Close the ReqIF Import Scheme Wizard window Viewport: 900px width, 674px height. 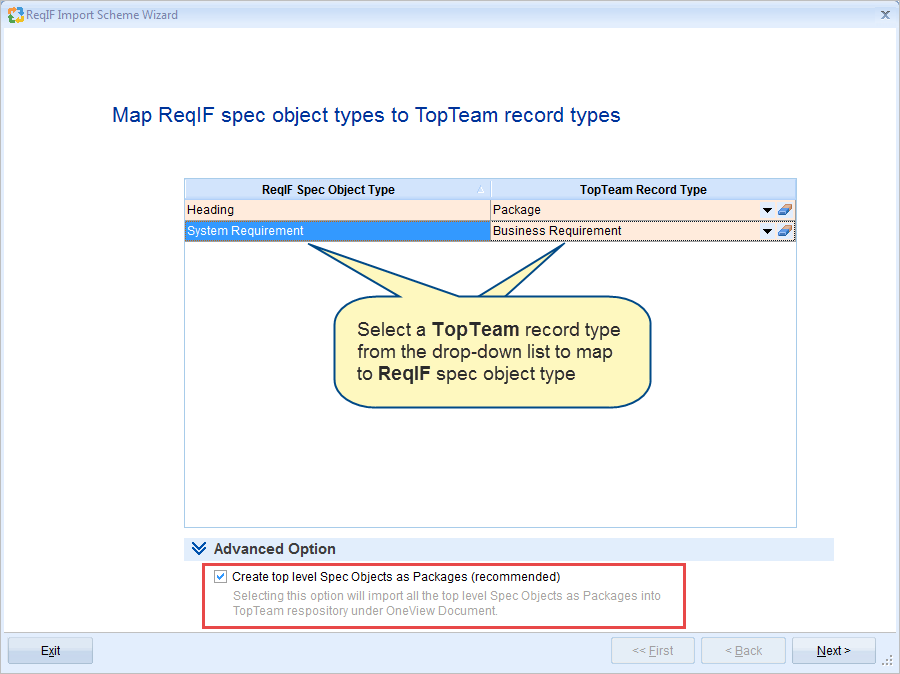[885, 15]
